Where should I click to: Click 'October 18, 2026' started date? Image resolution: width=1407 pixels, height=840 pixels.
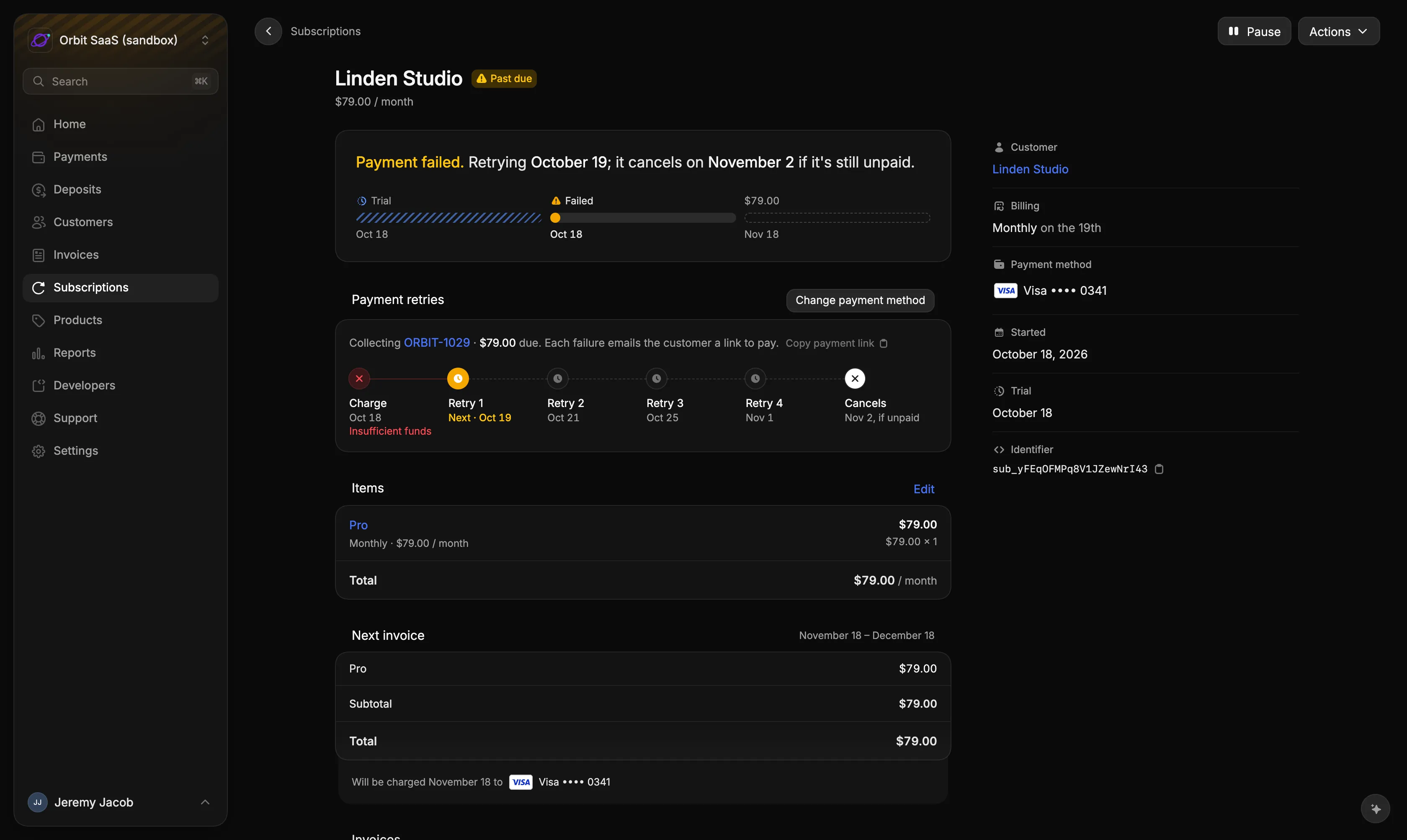[x=1040, y=354]
